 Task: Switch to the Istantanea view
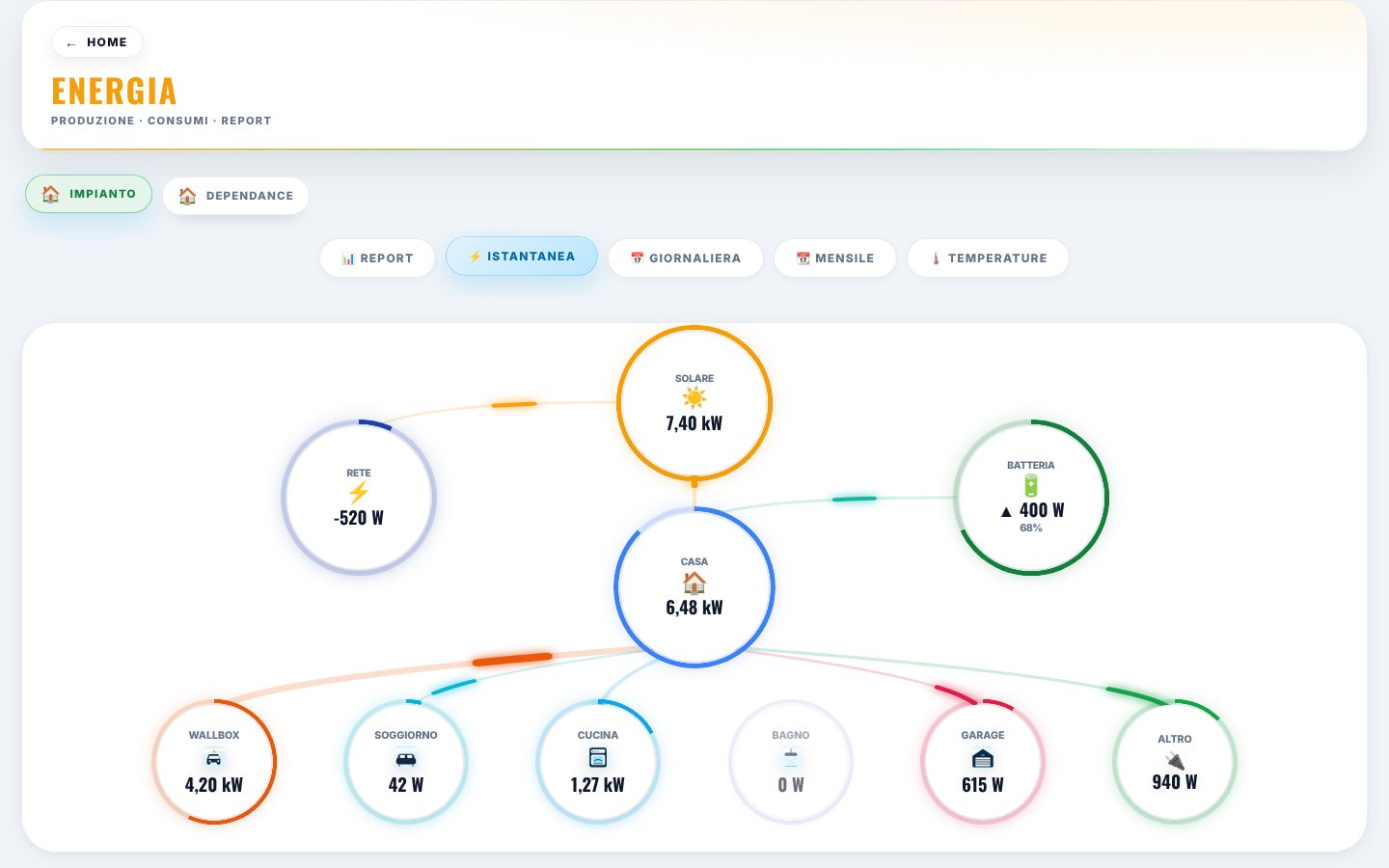(x=522, y=257)
